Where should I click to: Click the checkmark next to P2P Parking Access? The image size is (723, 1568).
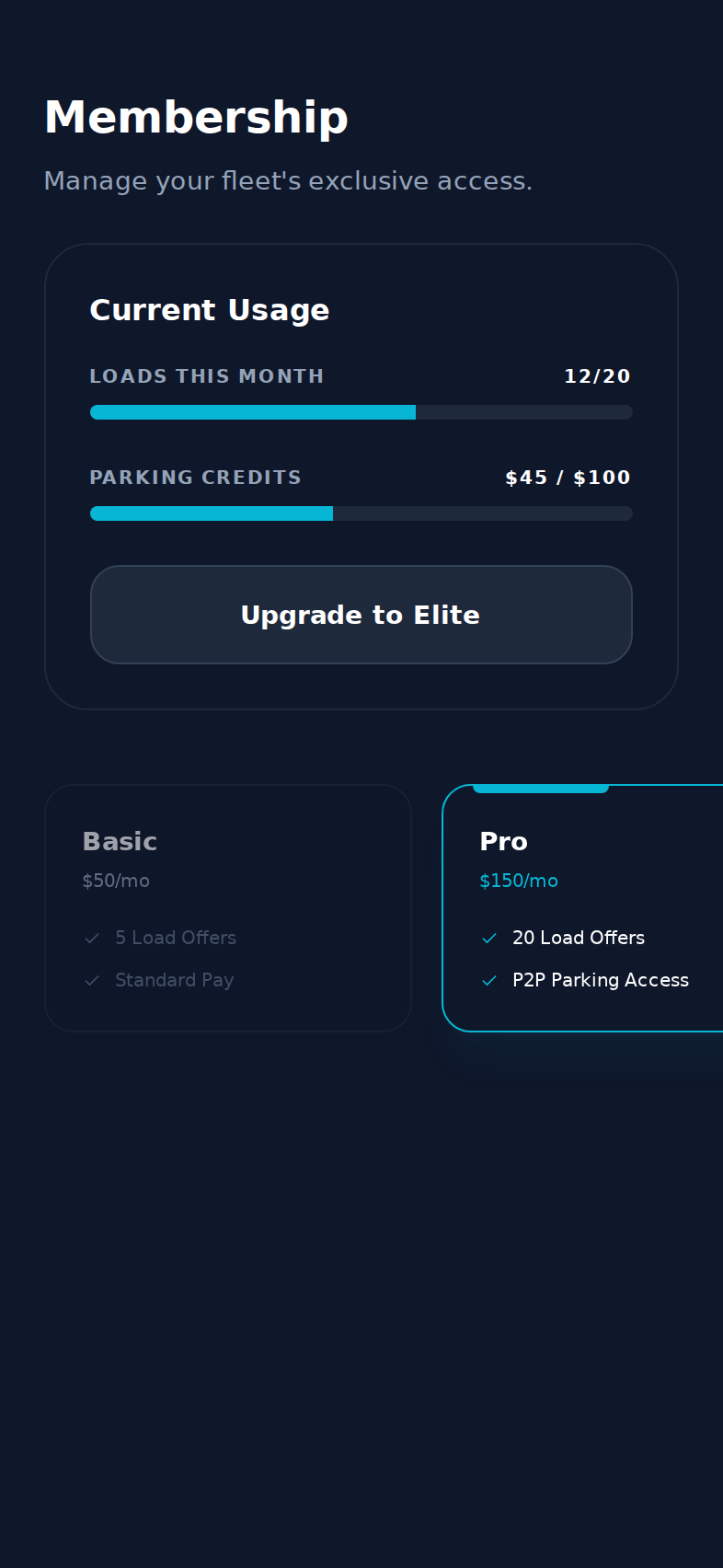[489, 981]
